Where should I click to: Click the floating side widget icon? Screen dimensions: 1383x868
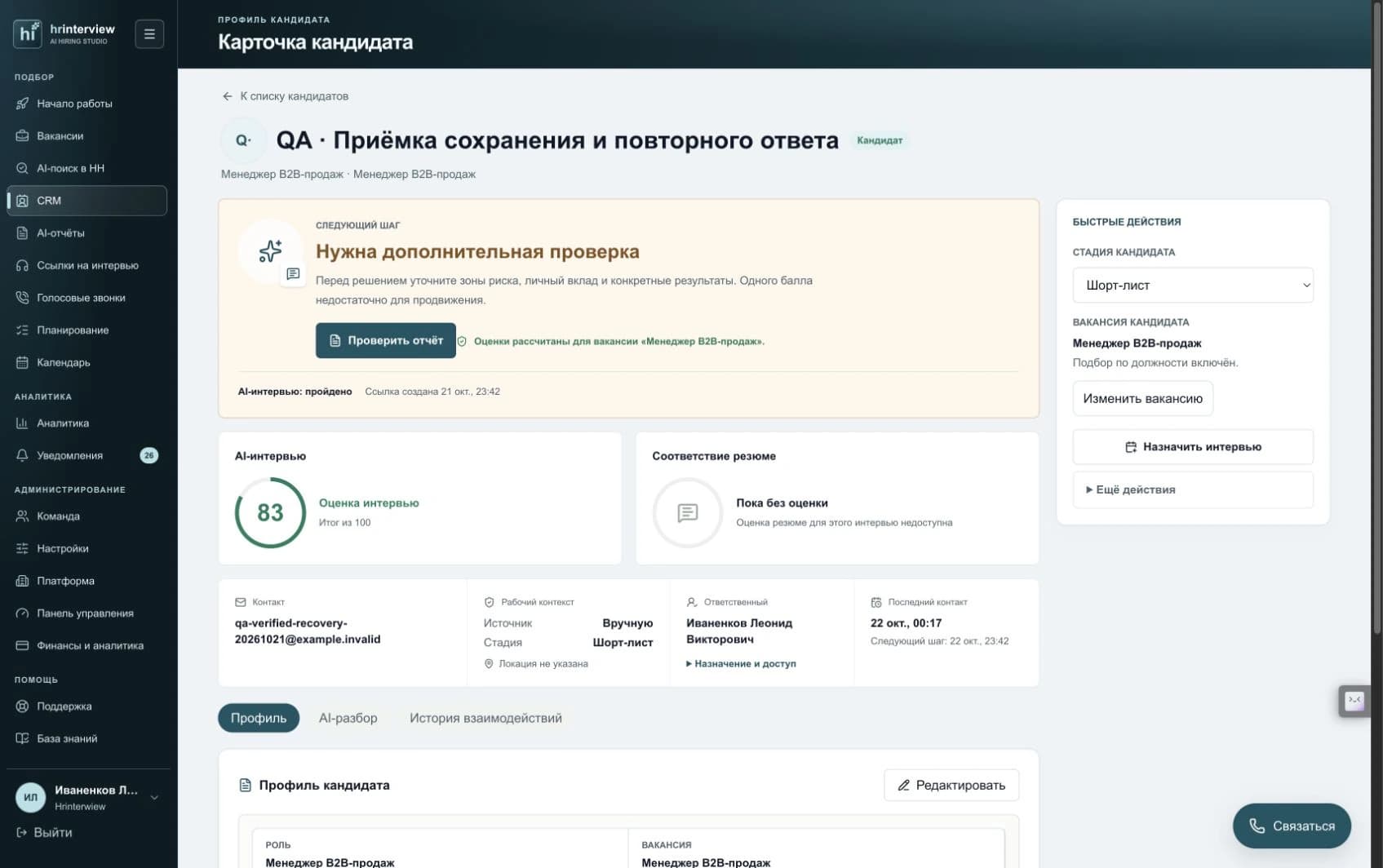(x=1354, y=701)
